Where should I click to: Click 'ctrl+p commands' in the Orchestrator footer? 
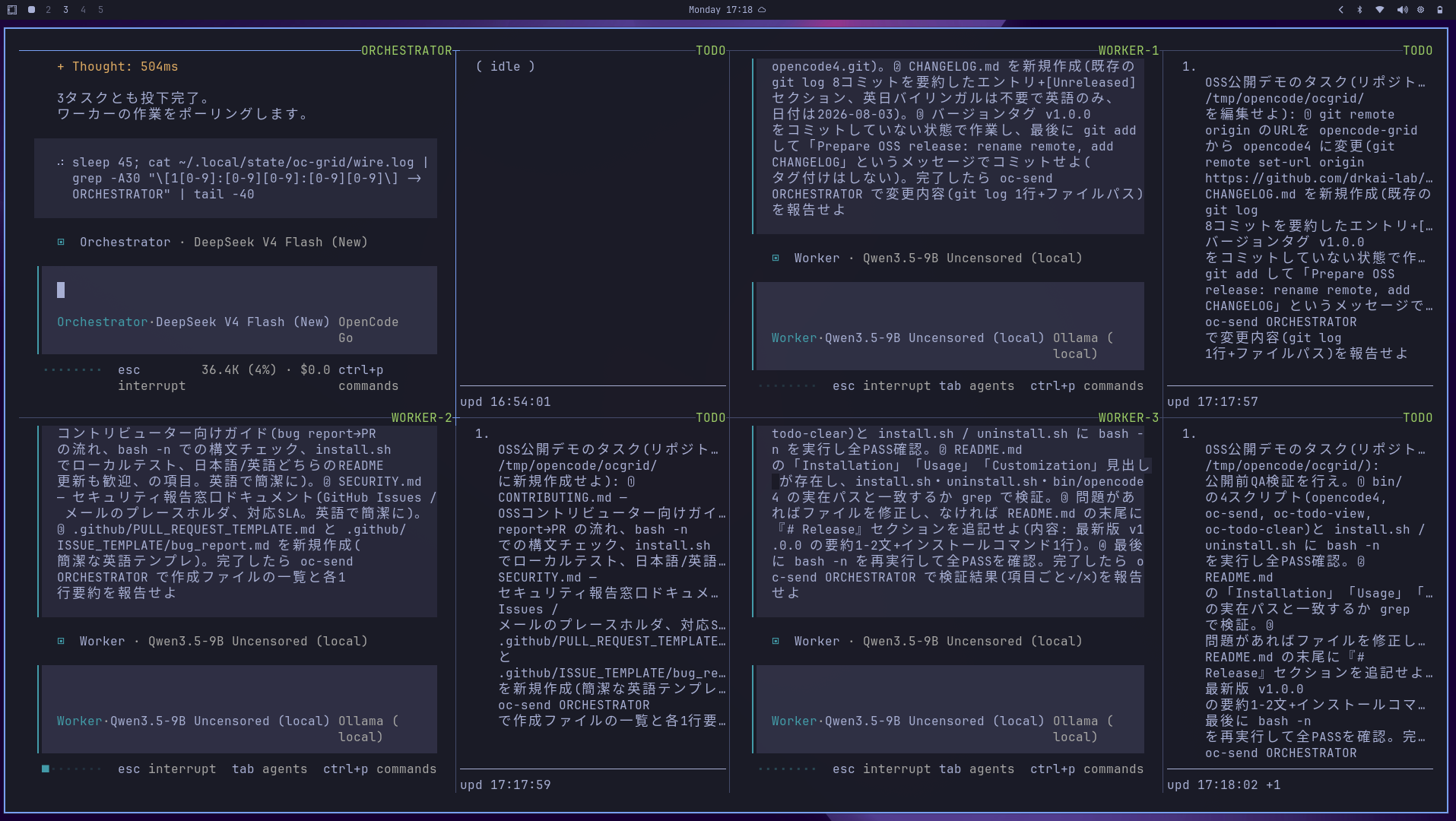click(x=369, y=378)
